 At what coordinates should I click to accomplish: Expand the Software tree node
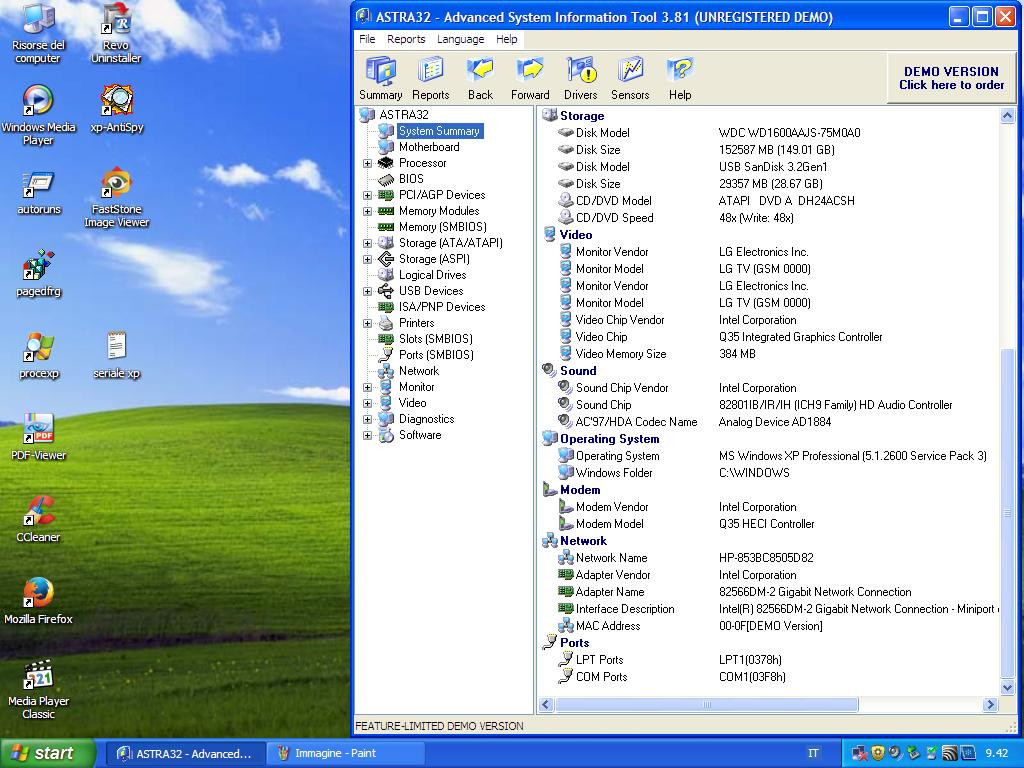tap(367, 435)
